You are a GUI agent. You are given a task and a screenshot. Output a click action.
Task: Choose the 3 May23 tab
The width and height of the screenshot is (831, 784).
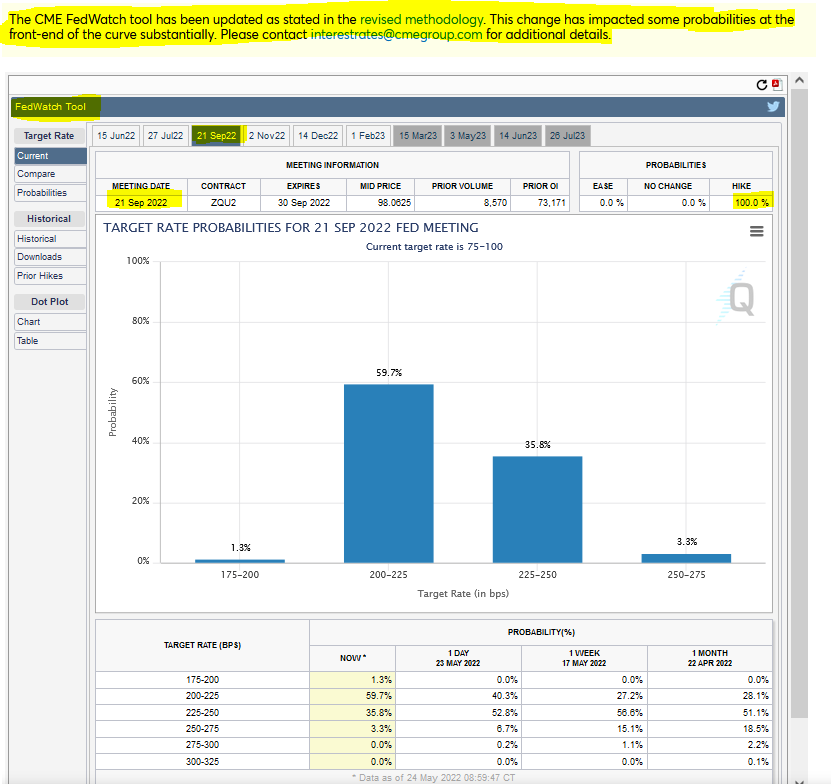tap(468, 136)
